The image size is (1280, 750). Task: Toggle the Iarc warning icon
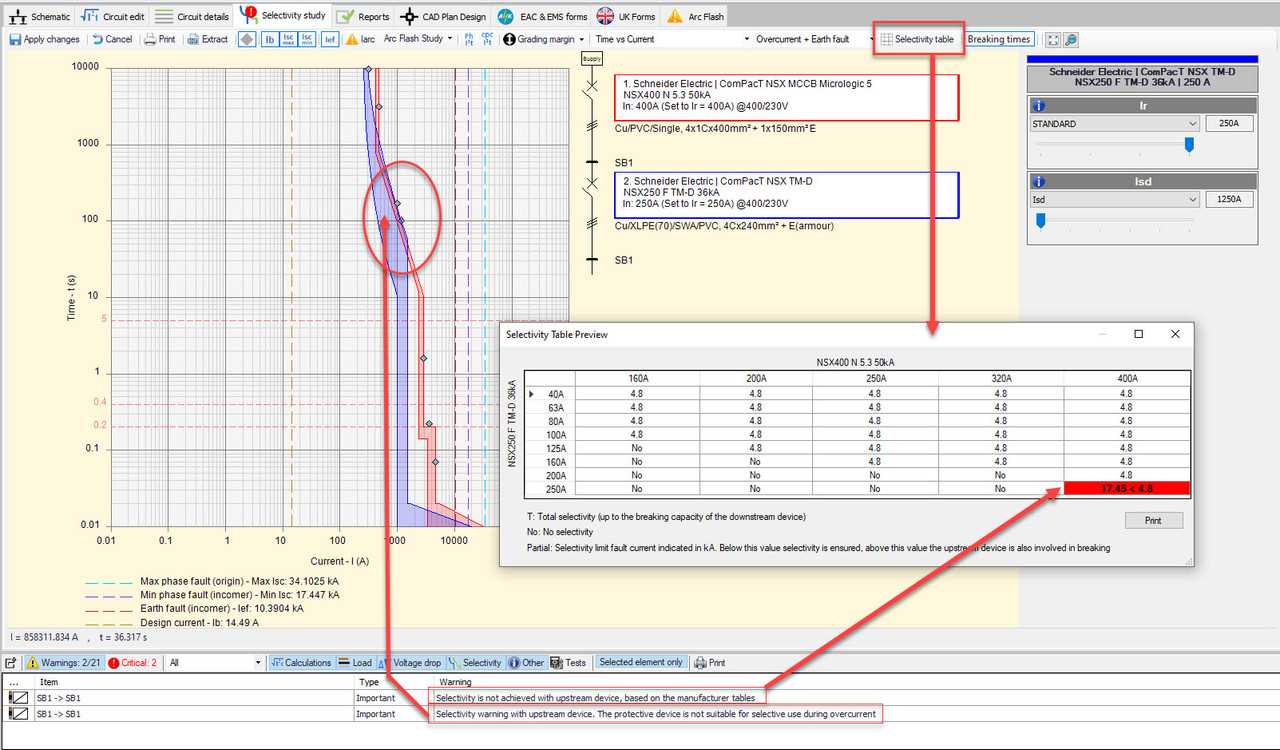click(361, 39)
